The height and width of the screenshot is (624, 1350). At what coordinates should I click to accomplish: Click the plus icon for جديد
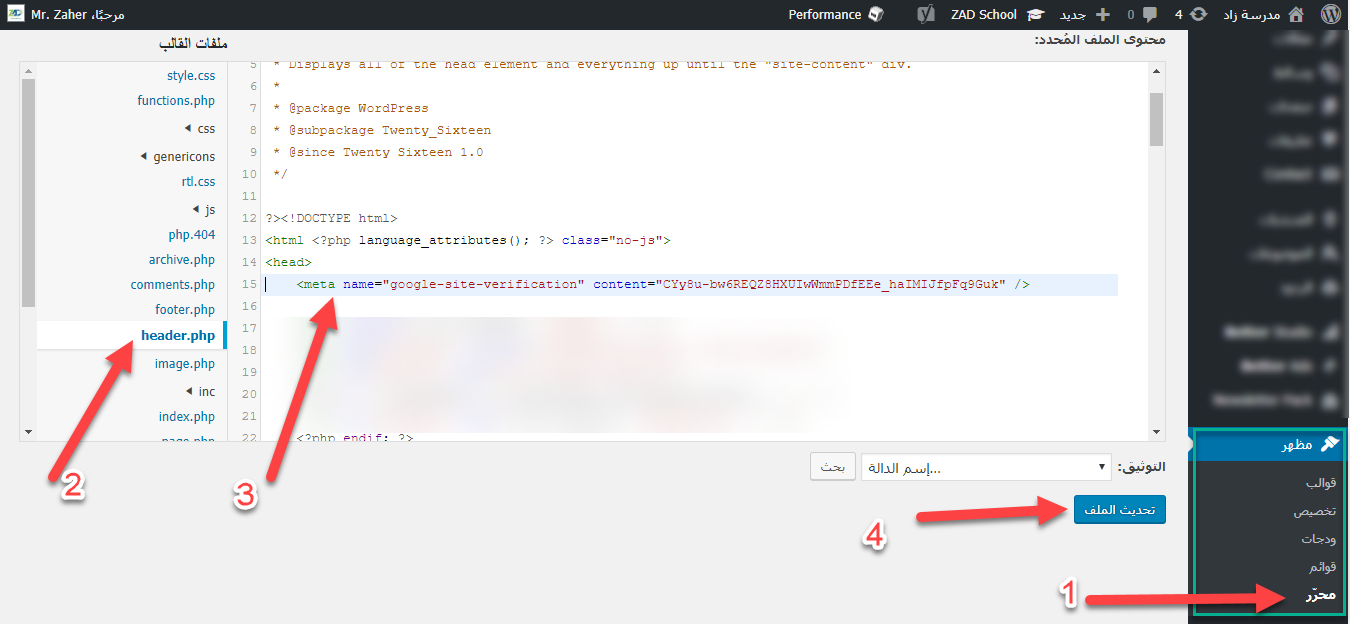click(x=1103, y=14)
